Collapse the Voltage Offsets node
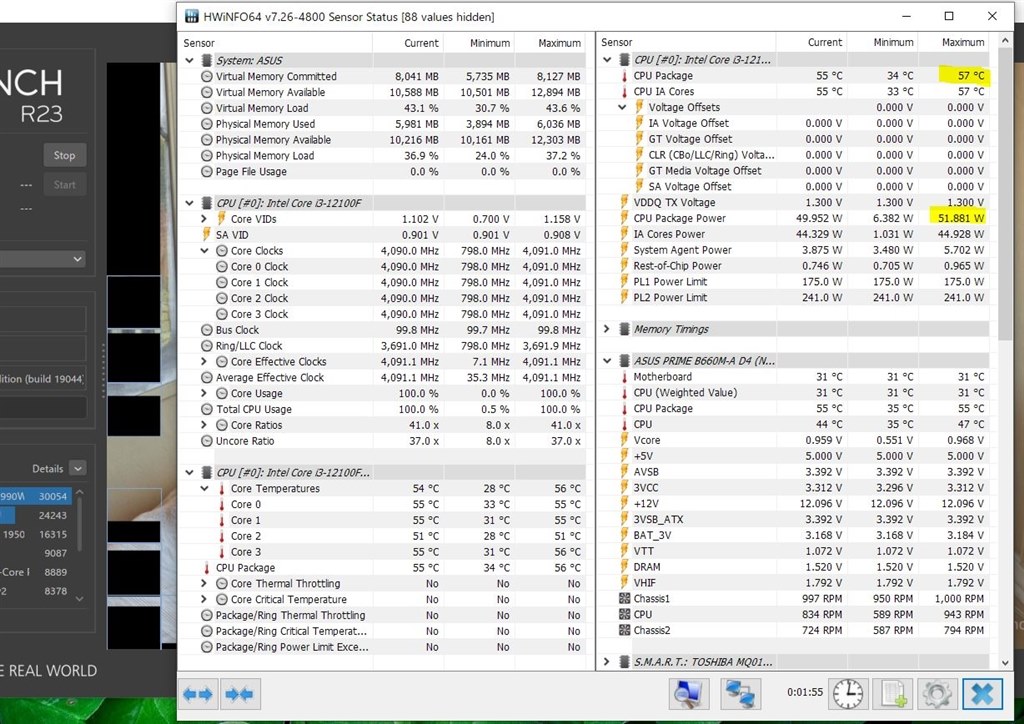This screenshot has height=724, width=1024. [x=622, y=108]
